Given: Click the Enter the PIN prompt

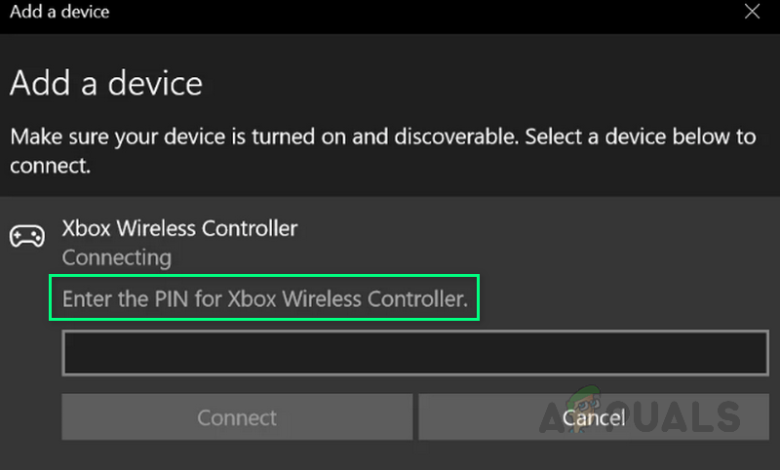Looking at the screenshot, I should (x=265, y=298).
